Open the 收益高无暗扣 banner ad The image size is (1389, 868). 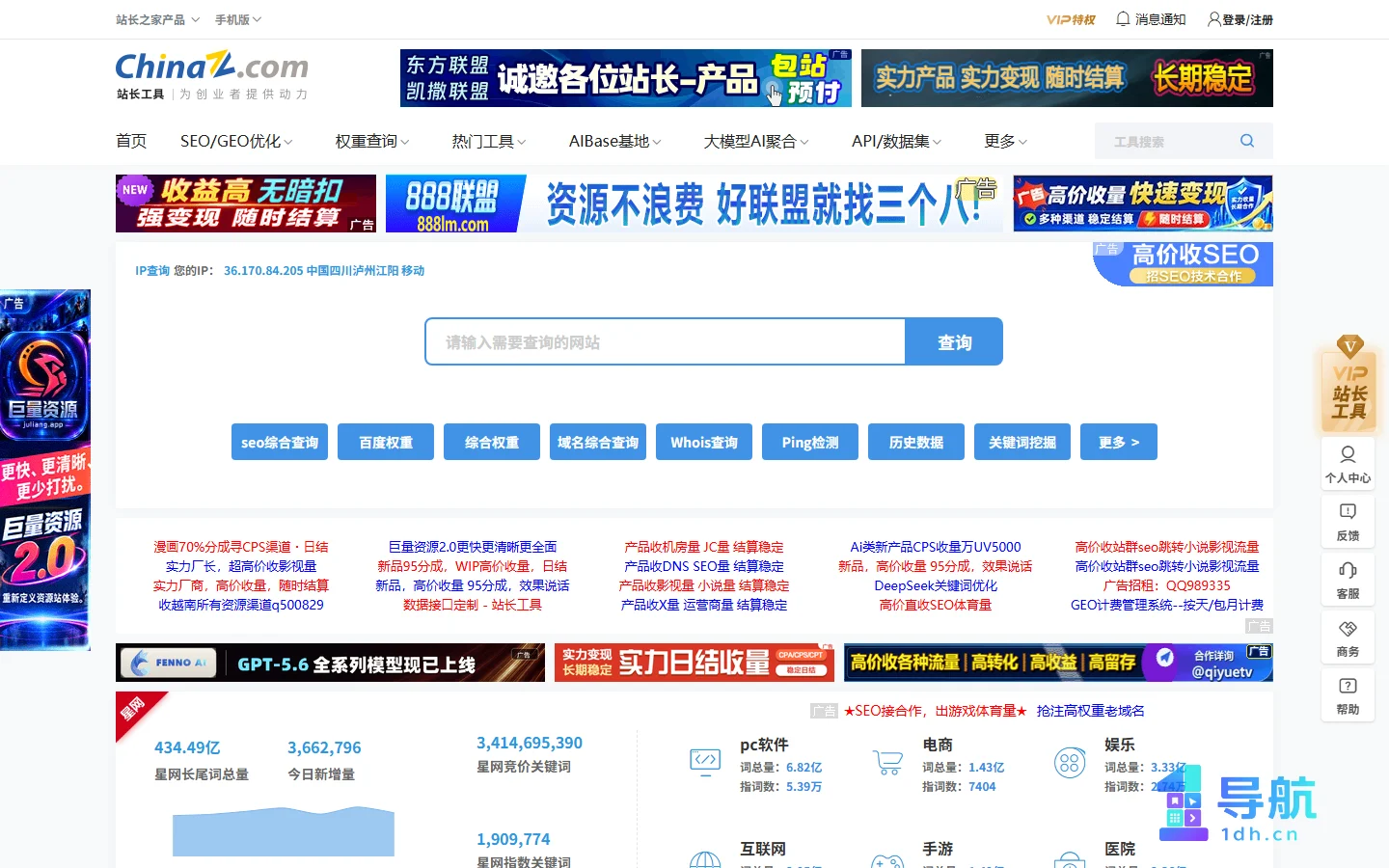coord(246,203)
